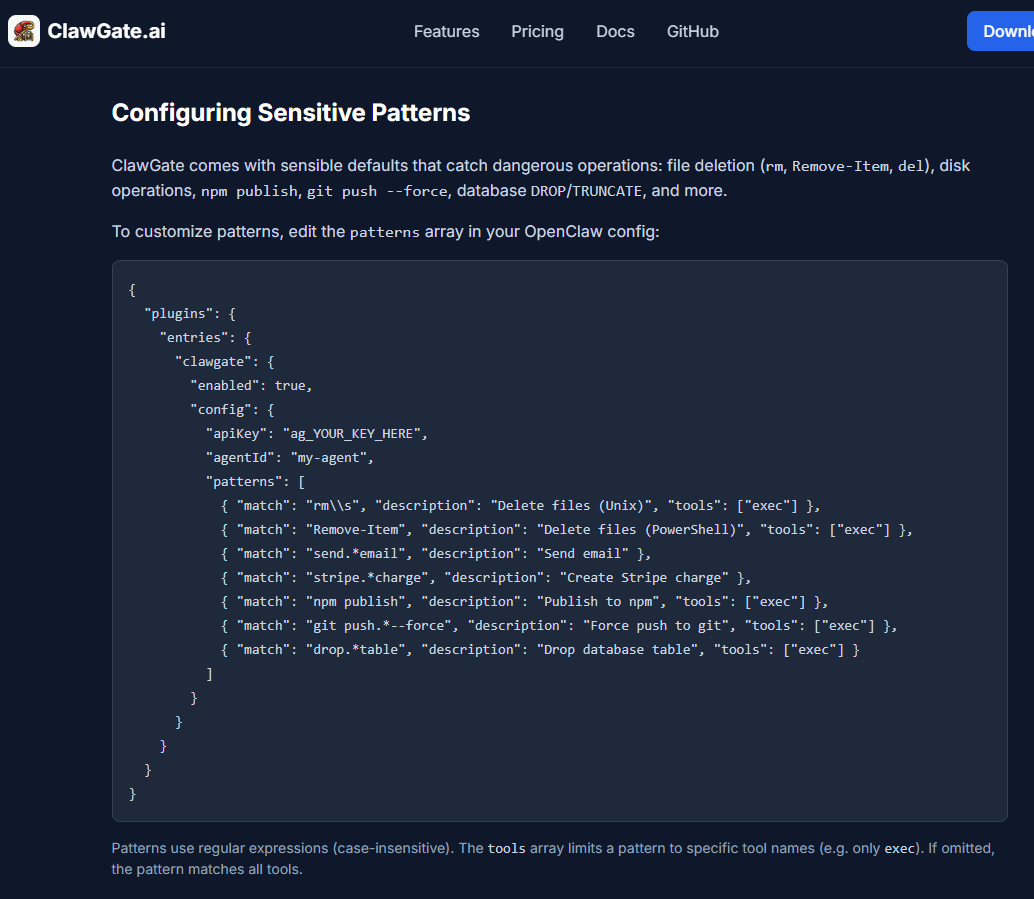Viewport: 1034px width, 899px height.
Task: Click the ClawGate crab logo icon
Action: click(23, 31)
